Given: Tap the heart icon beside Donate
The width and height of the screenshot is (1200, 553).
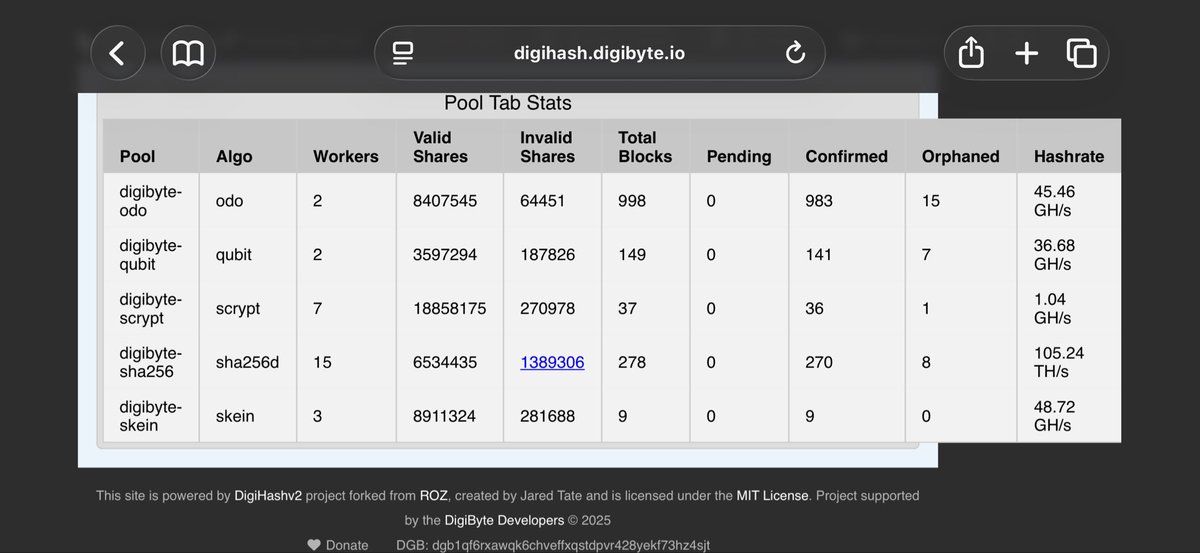Looking at the screenshot, I should (x=314, y=545).
